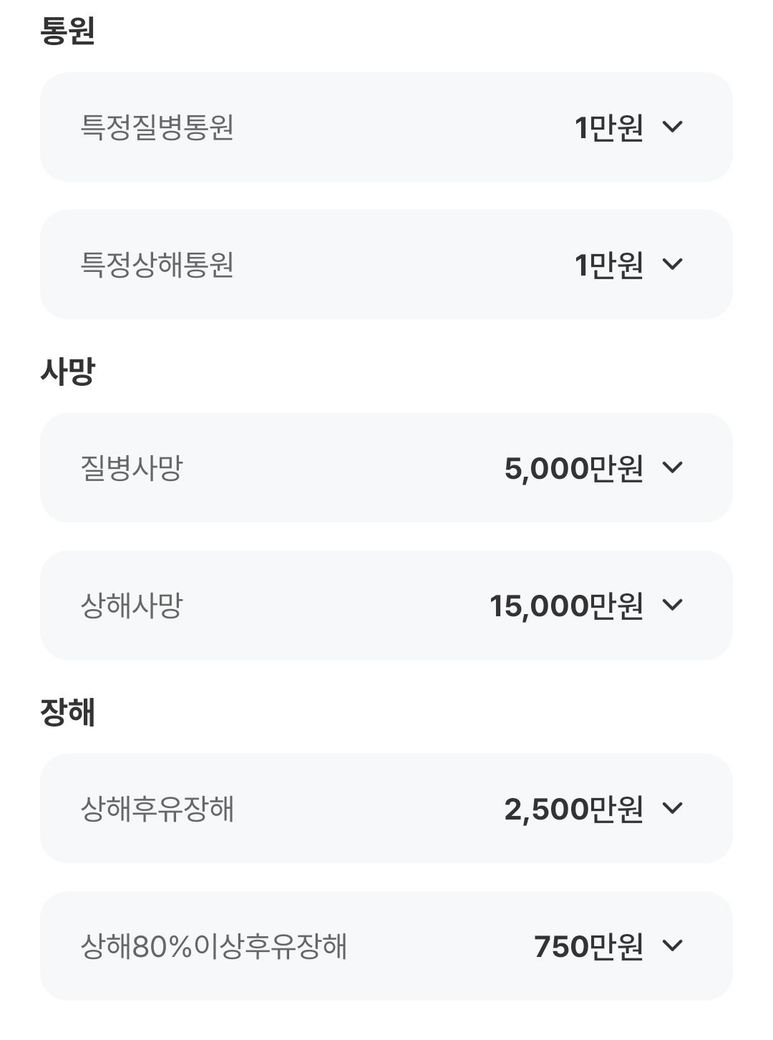Click the 사망 section heading
Image resolution: width=773 pixels, height=1040 pixels.
tap(67, 372)
